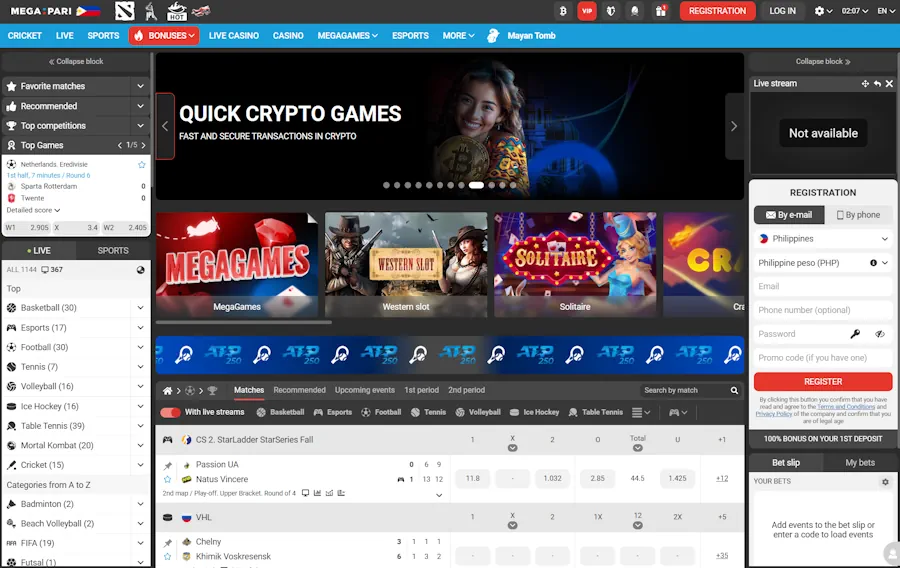Select By e-mail registration method
The height and width of the screenshot is (568, 900).
coord(789,215)
